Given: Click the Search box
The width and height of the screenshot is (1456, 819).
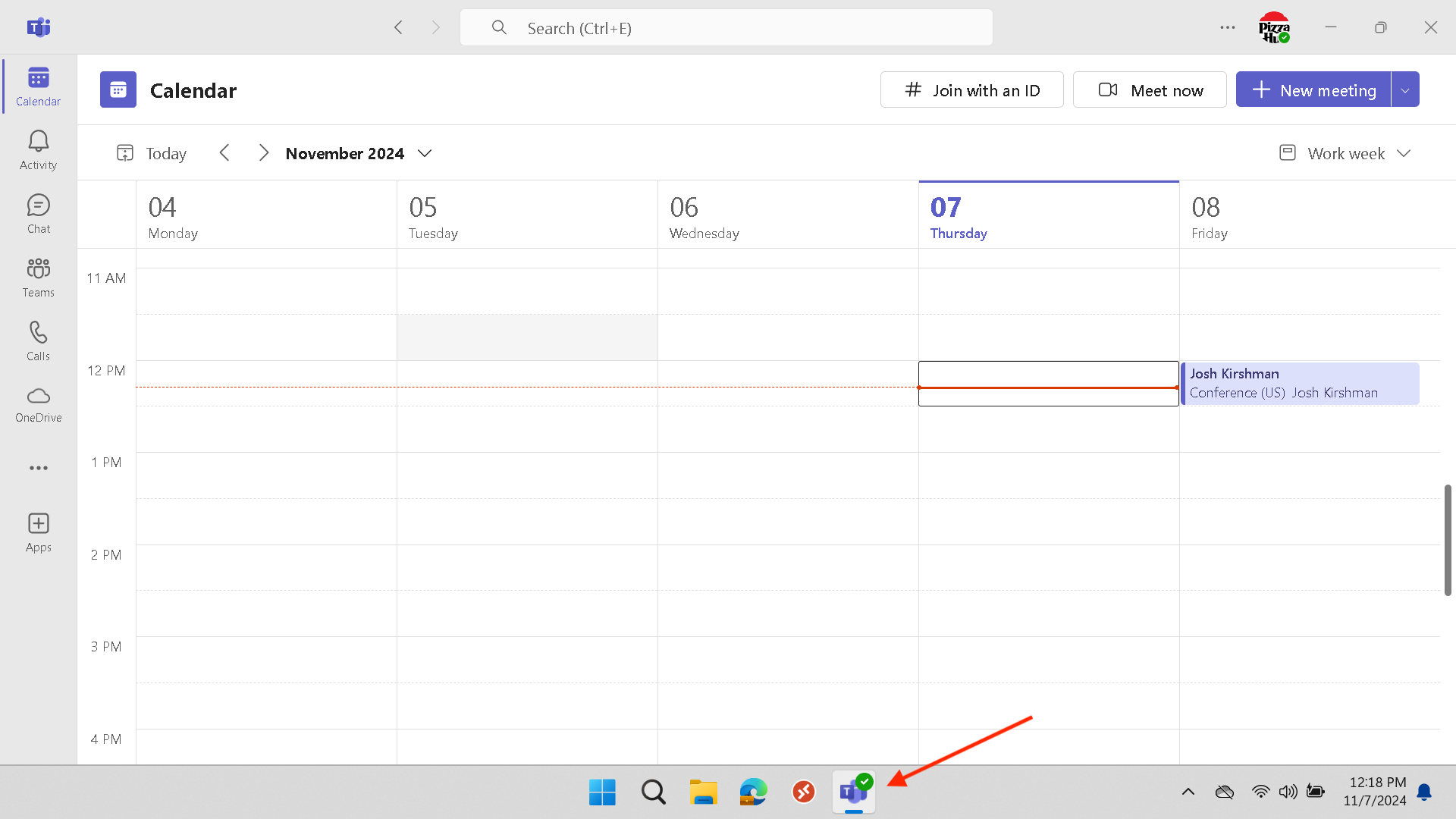Looking at the screenshot, I should (726, 28).
